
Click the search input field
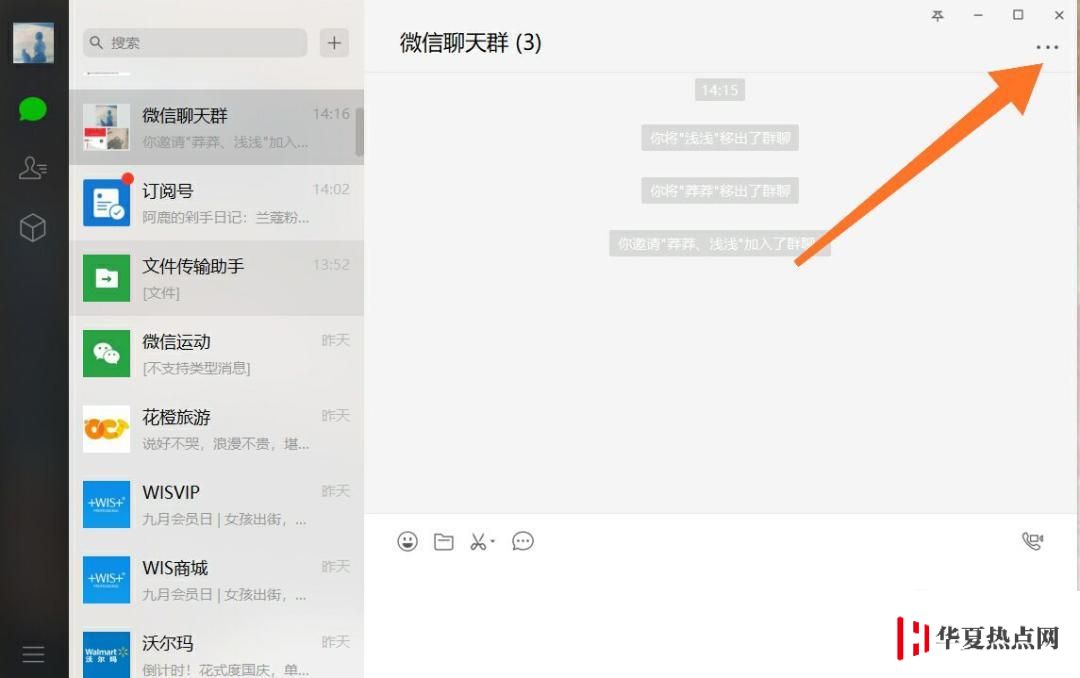click(195, 43)
